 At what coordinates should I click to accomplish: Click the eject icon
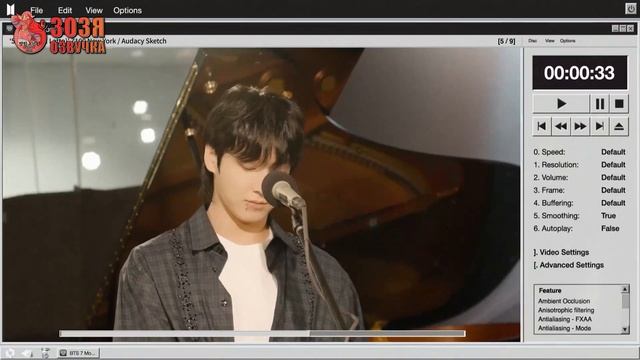click(x=619, y=126)
